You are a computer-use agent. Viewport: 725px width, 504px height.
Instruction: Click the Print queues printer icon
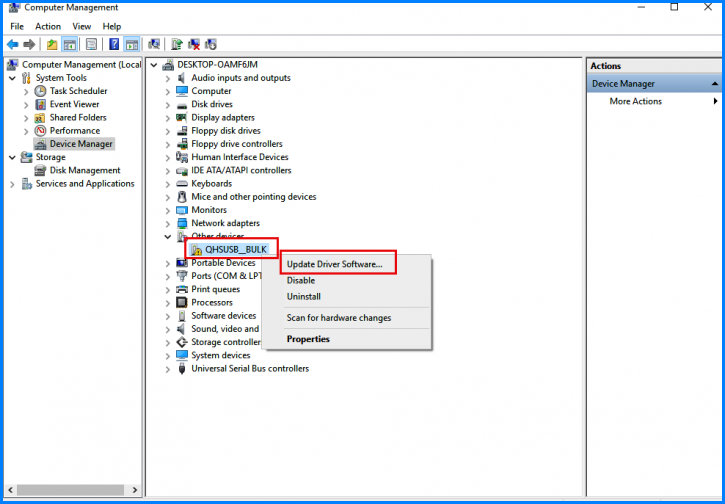182,289
